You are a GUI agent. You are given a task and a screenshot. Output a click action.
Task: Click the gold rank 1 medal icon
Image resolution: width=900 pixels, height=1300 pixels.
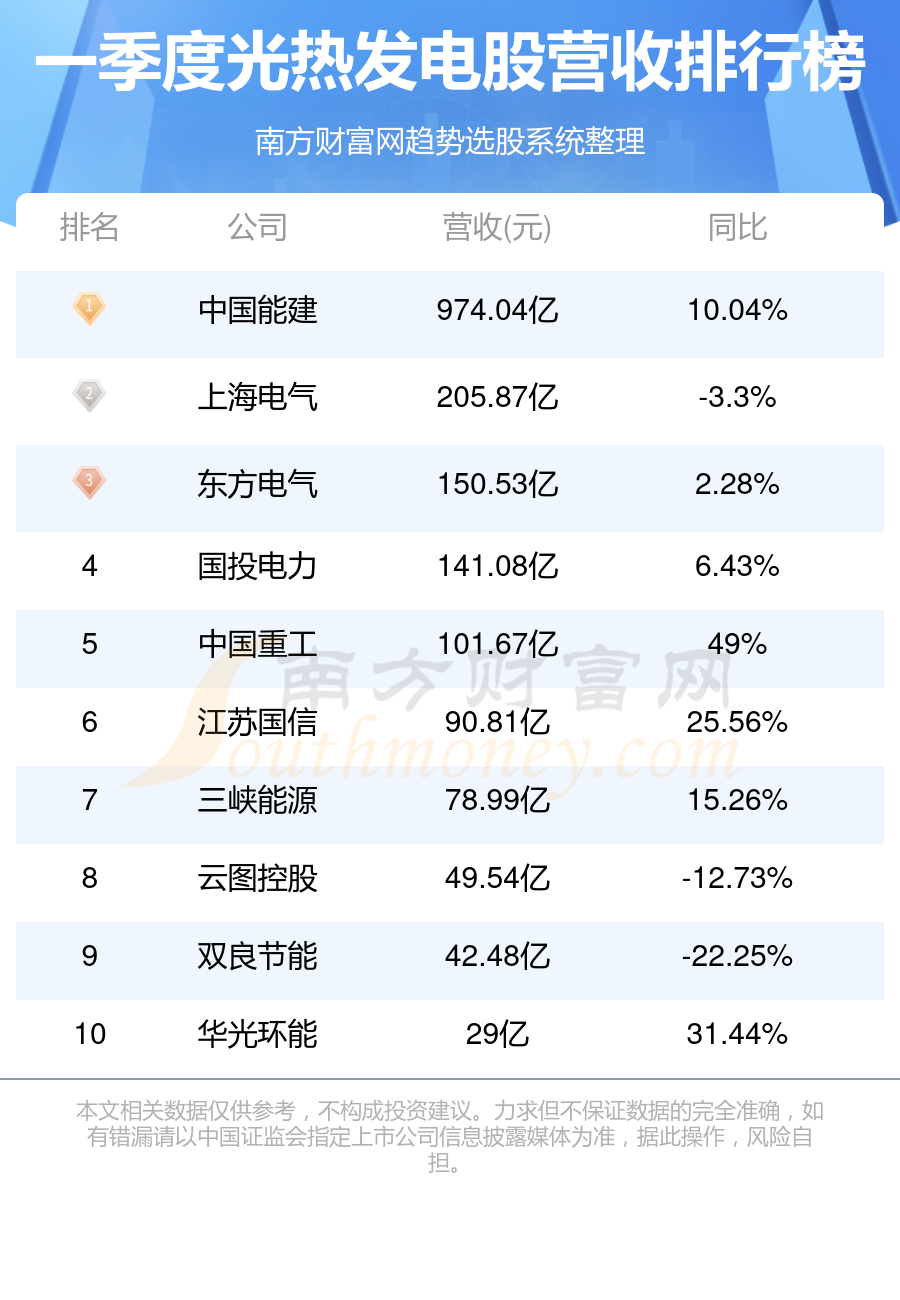[89, 309]
